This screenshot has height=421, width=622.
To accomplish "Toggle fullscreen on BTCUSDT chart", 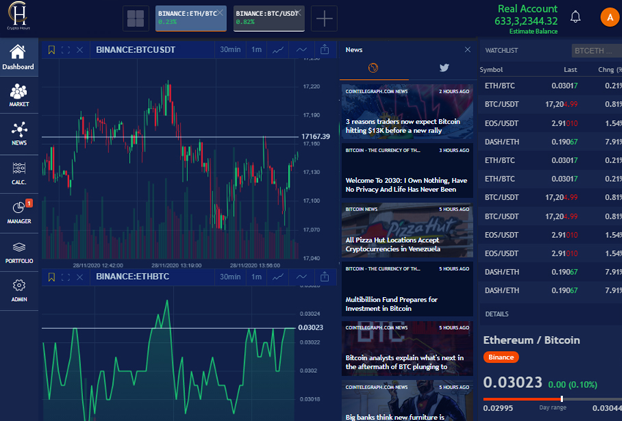I will (66, 49).
